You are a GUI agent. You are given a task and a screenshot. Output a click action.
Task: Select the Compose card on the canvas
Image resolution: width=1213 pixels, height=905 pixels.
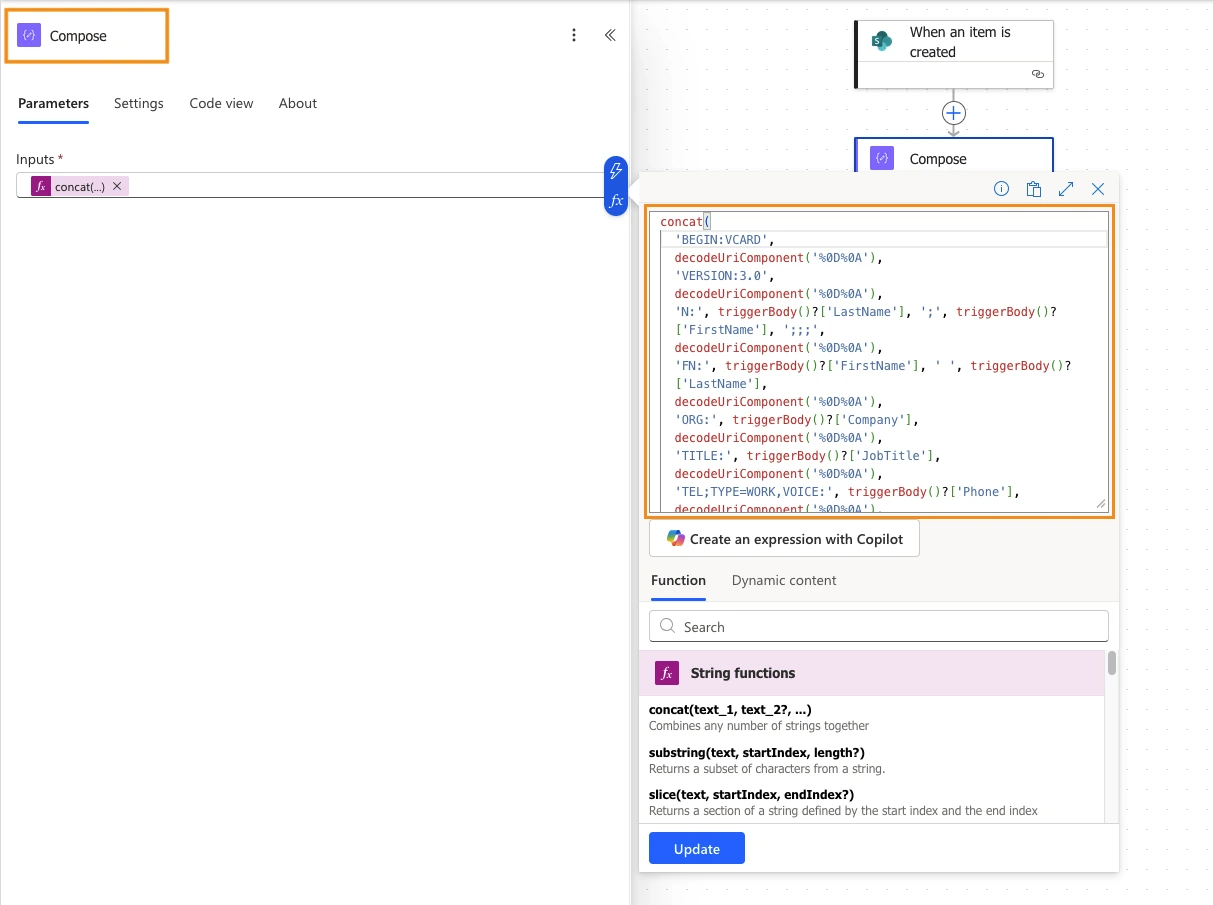[954, 156]
